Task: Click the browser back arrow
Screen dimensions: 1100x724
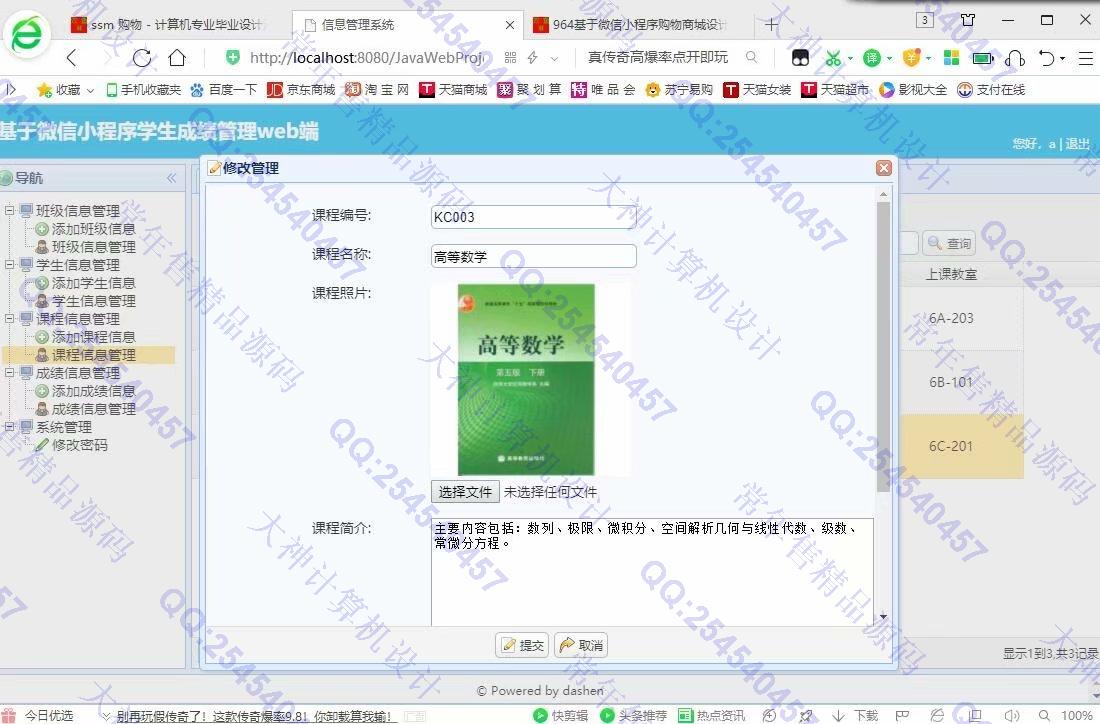Action: (72, 58)
